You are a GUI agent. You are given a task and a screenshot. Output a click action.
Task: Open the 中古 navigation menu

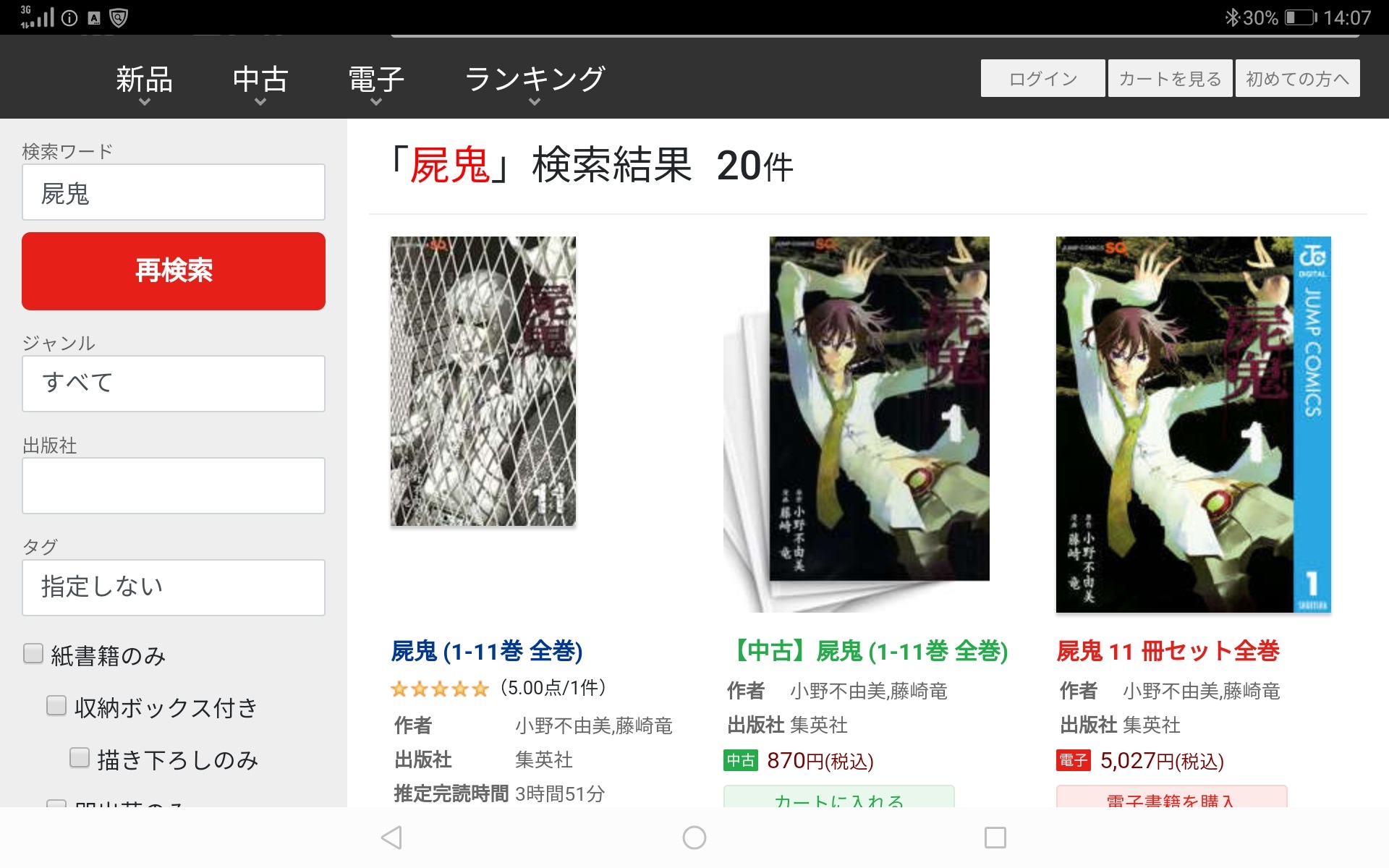pyautogui.click(x=260, y=84)
